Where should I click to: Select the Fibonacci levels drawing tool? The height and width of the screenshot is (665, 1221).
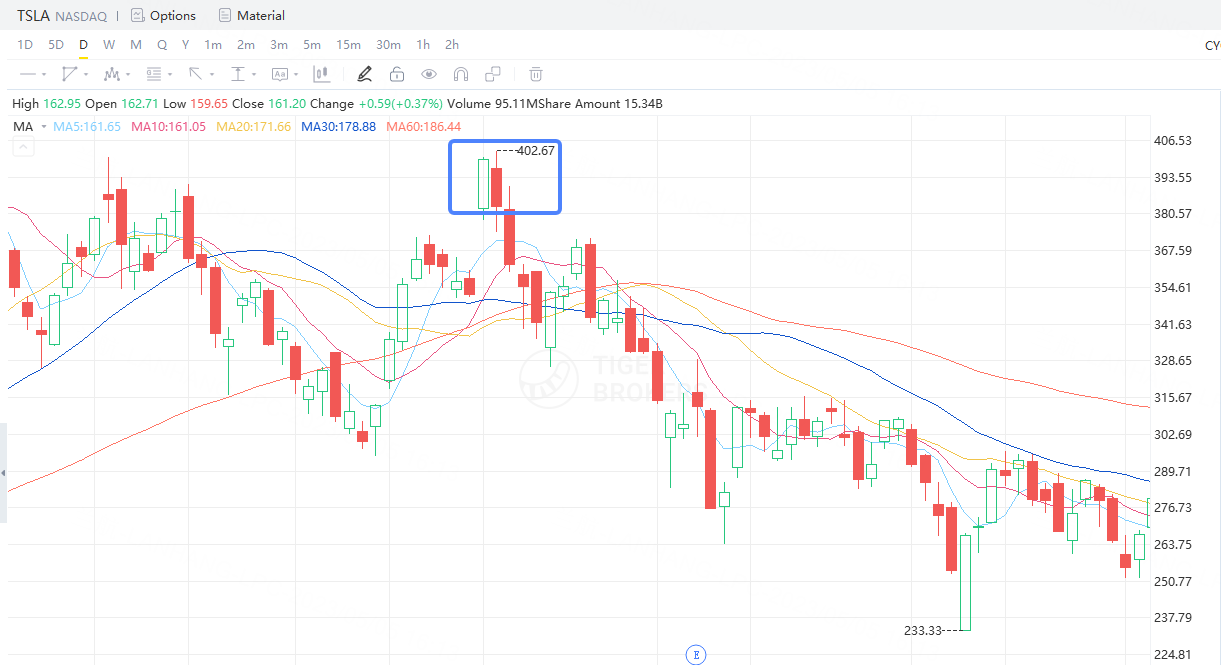click(x=154, y=74)
